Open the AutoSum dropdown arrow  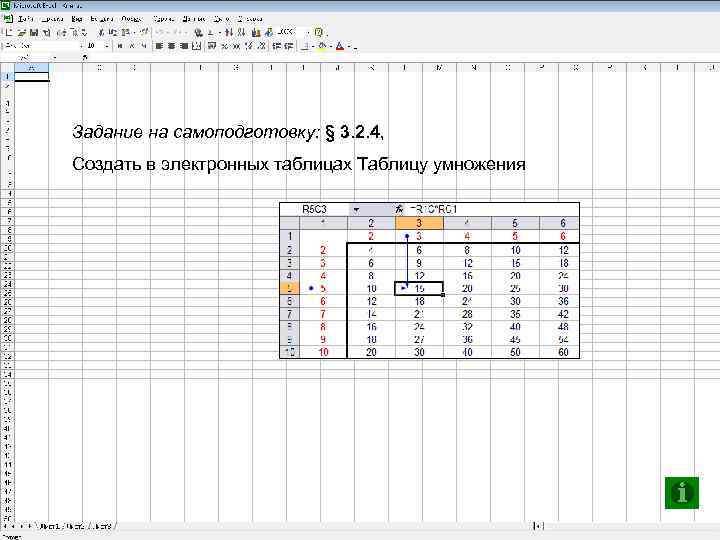[219, 33]
